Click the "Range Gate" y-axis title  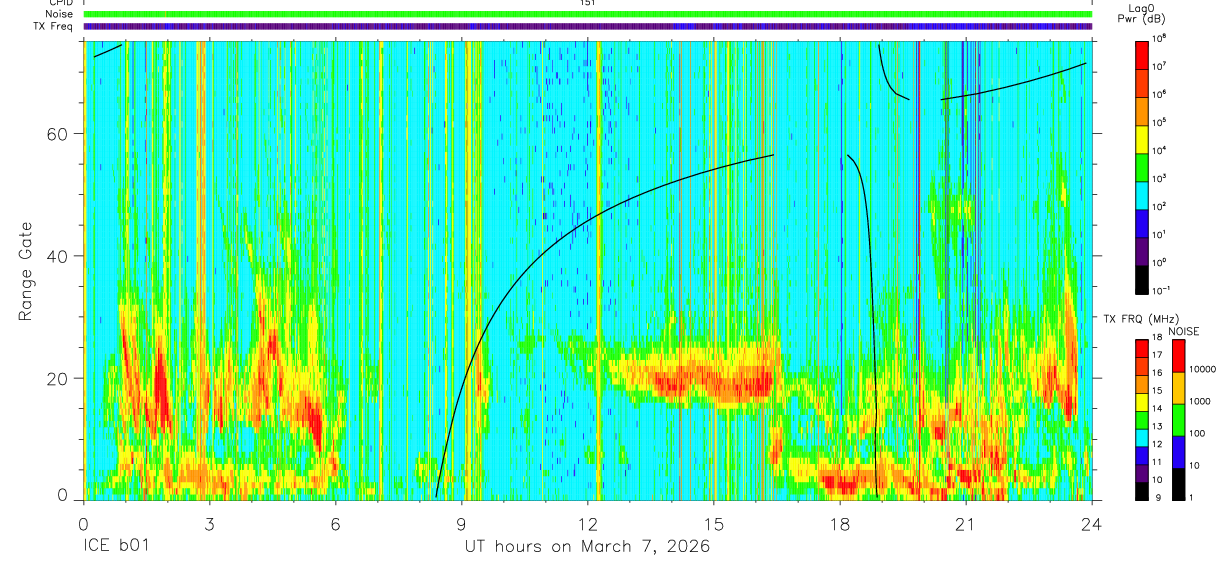(x=26, y=271)
